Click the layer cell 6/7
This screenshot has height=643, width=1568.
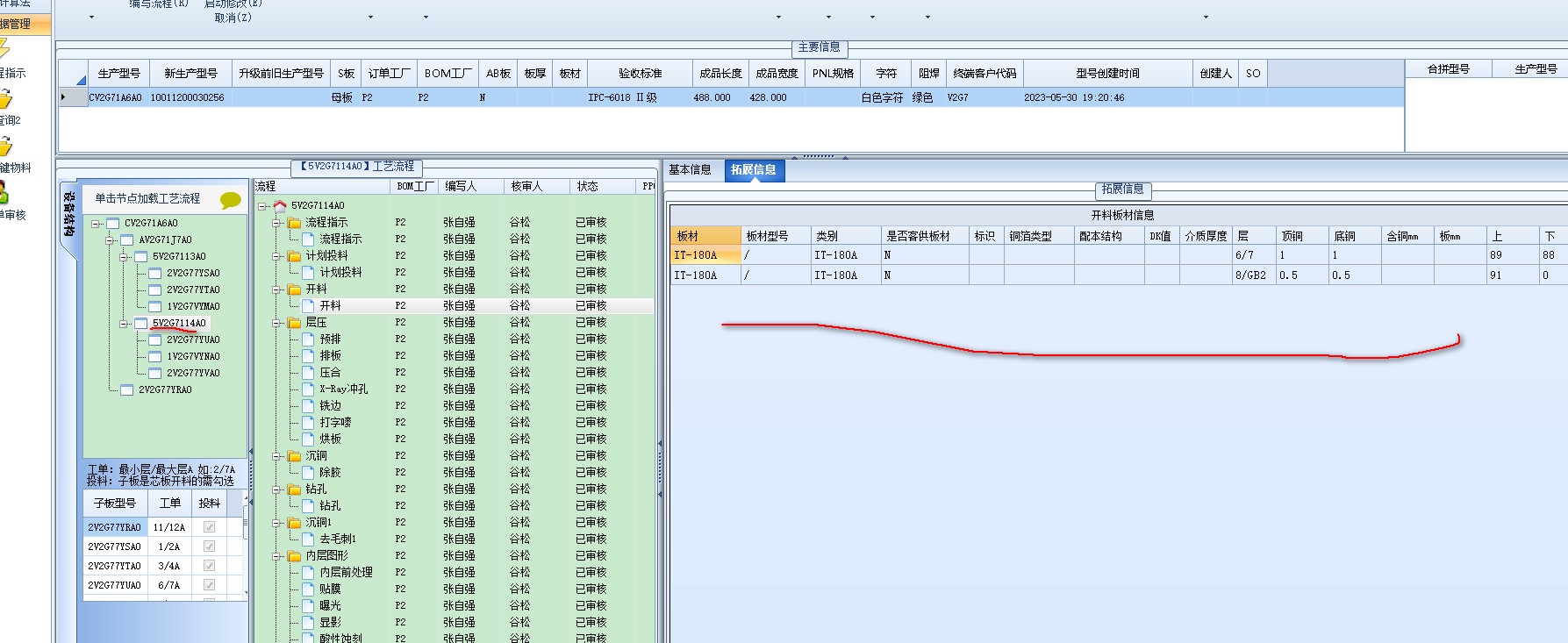coord(1254,255)
